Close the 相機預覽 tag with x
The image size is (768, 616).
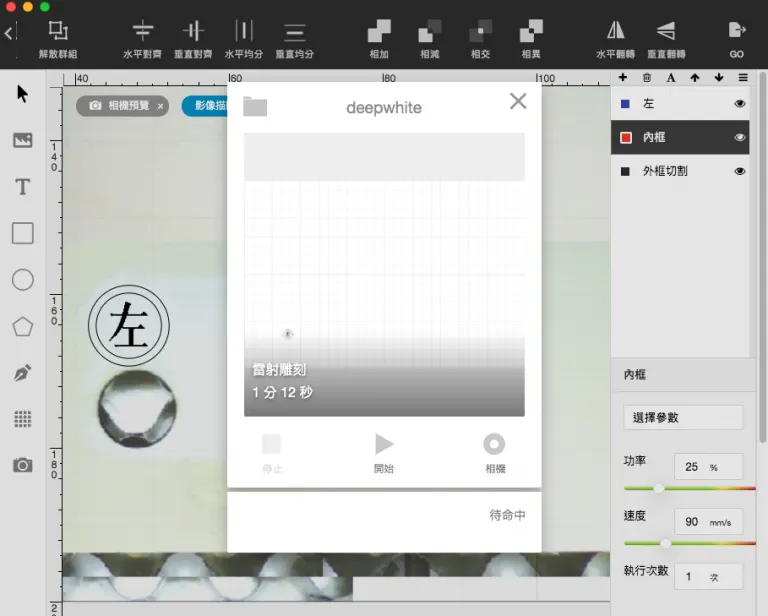tap(161, 106)
